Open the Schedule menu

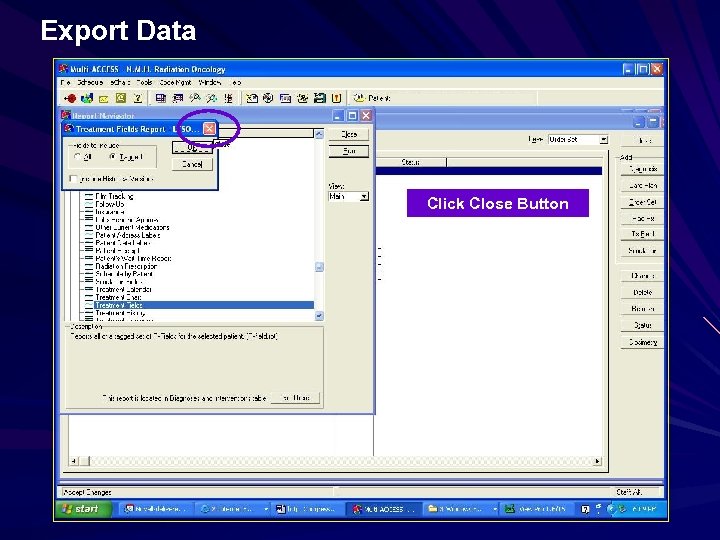pyautogui.click(x=90, y=83)
